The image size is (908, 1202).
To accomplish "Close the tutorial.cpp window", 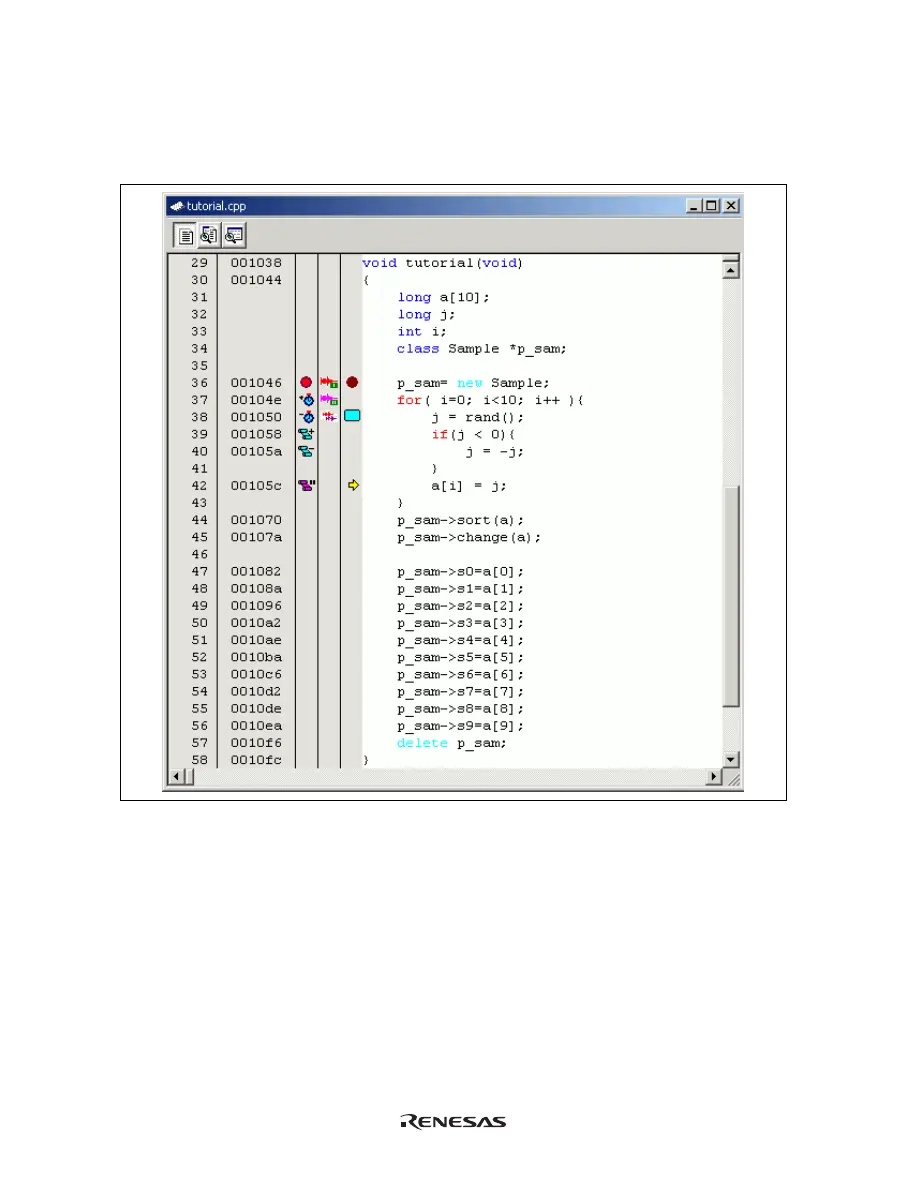I will [731, 206].
